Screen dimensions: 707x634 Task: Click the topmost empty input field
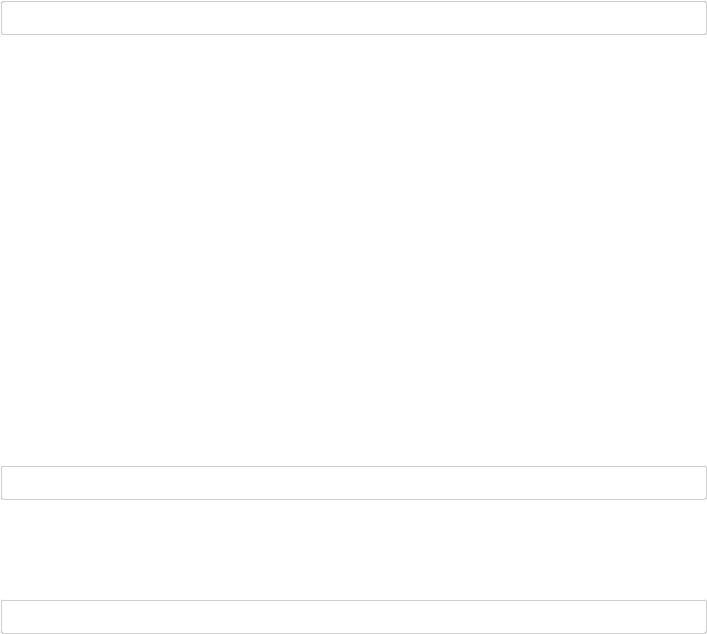point(354,18)
